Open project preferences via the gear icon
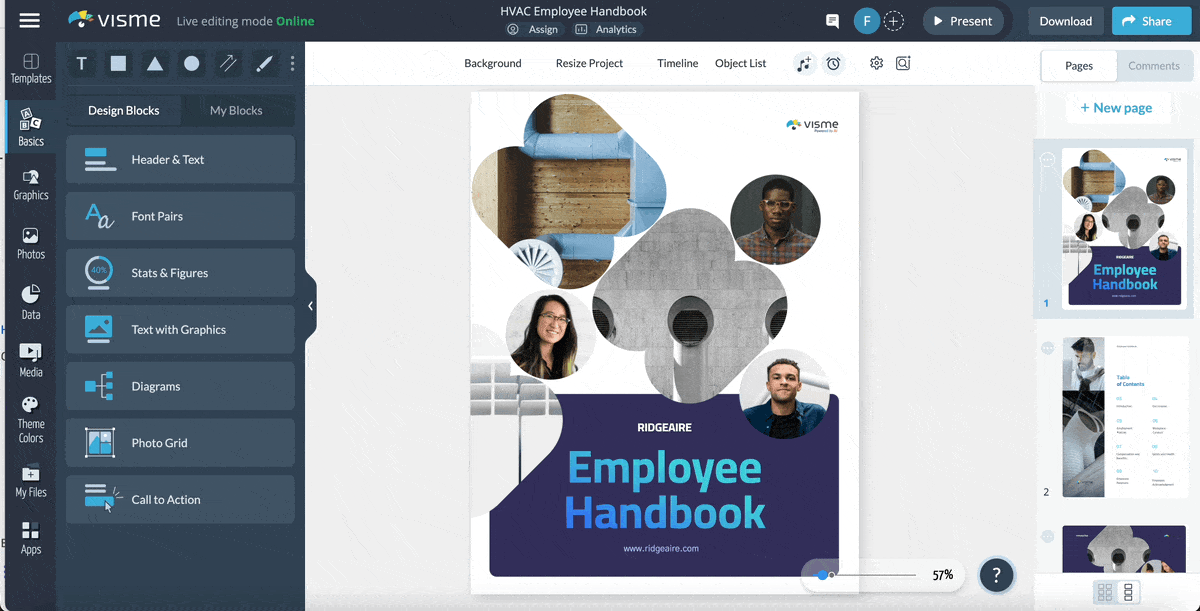 876,63
